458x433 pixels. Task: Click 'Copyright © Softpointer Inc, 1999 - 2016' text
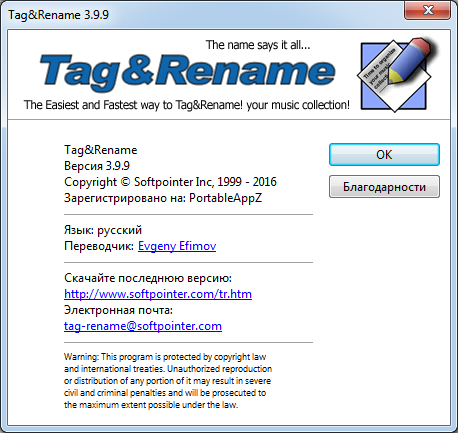[170, 182]
